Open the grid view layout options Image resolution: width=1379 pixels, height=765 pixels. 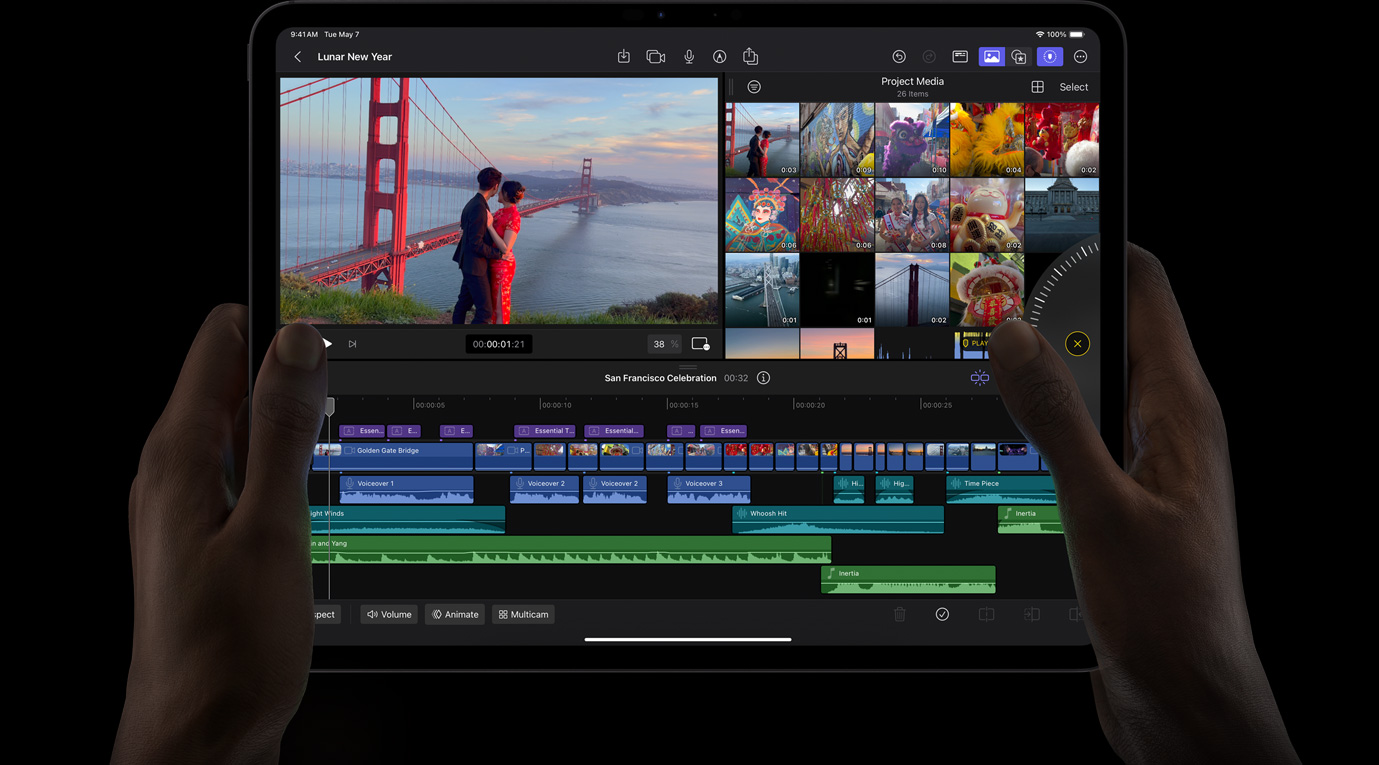(1037, 87)
